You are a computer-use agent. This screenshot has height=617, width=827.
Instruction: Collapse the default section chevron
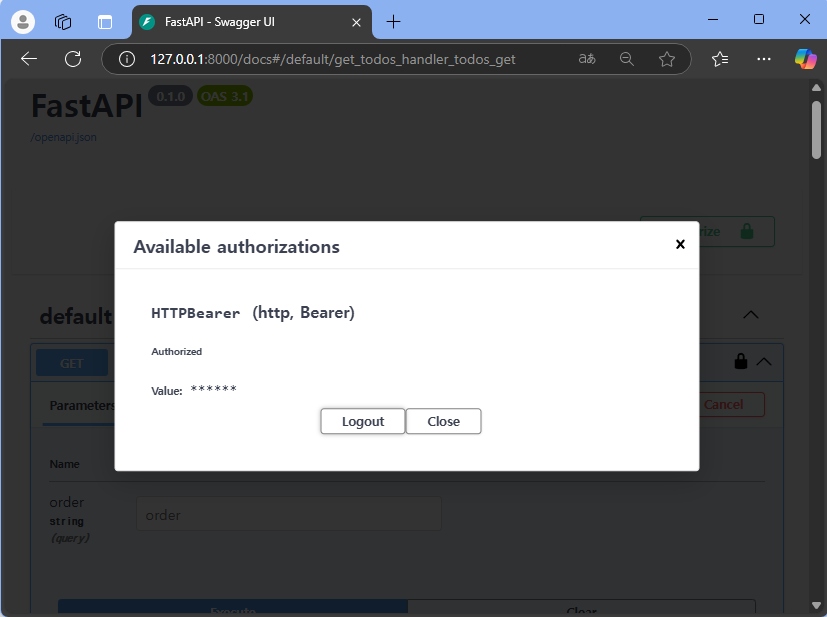tap(751, 315)
